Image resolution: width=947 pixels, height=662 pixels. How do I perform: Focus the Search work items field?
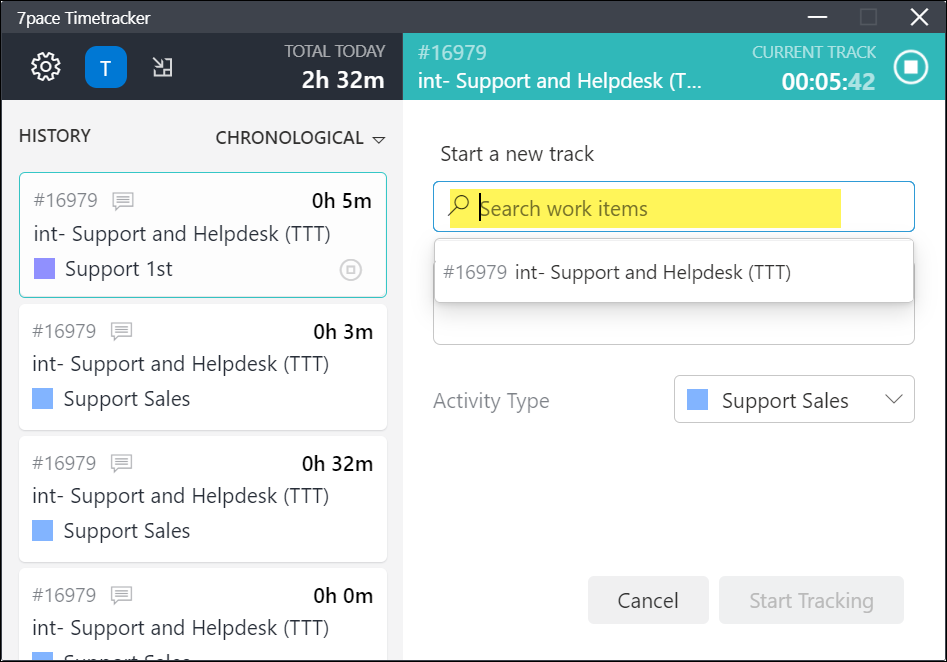(674, 207)
